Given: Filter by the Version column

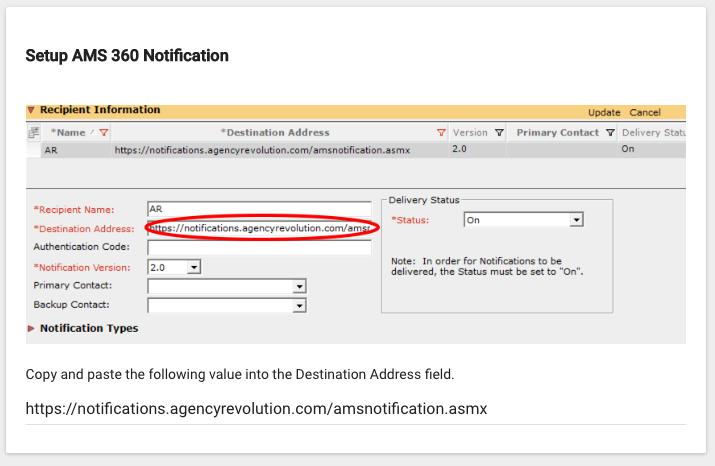Looking at the screenshot, I should tap(499, 133).
